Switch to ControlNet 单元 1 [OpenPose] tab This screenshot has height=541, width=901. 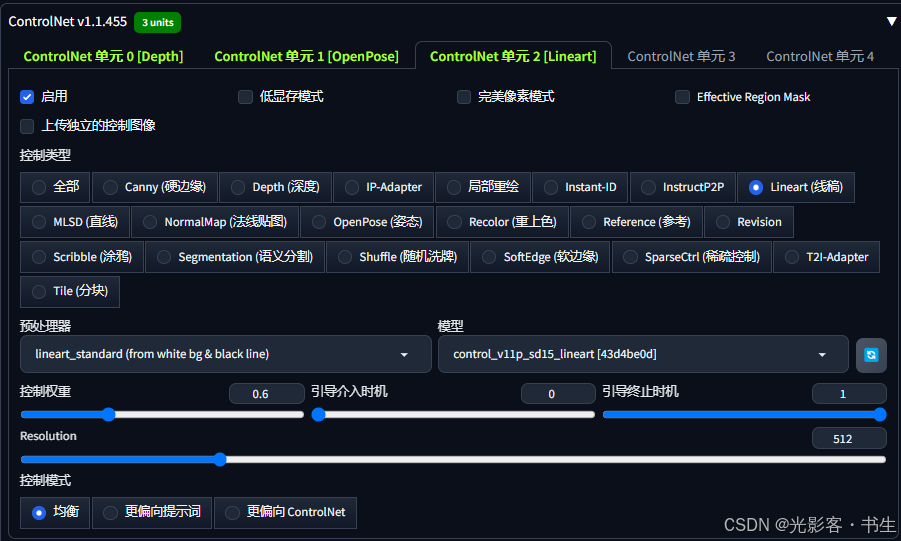pos(306,56)
